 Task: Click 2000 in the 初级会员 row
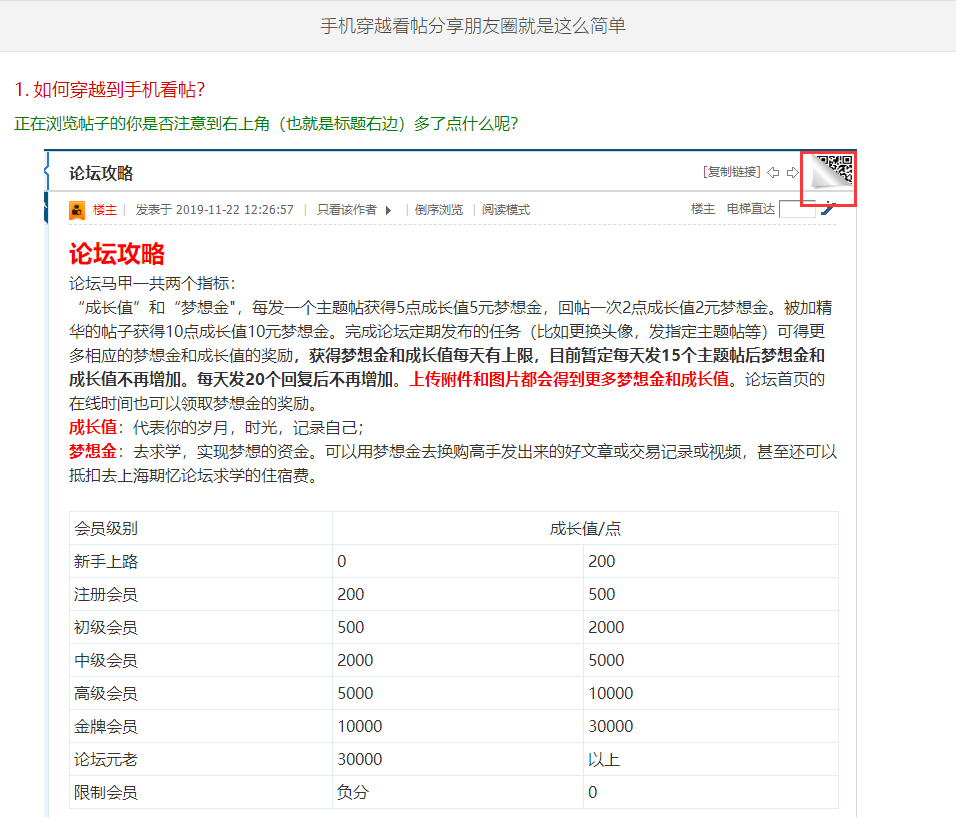(x=606, y=628)
